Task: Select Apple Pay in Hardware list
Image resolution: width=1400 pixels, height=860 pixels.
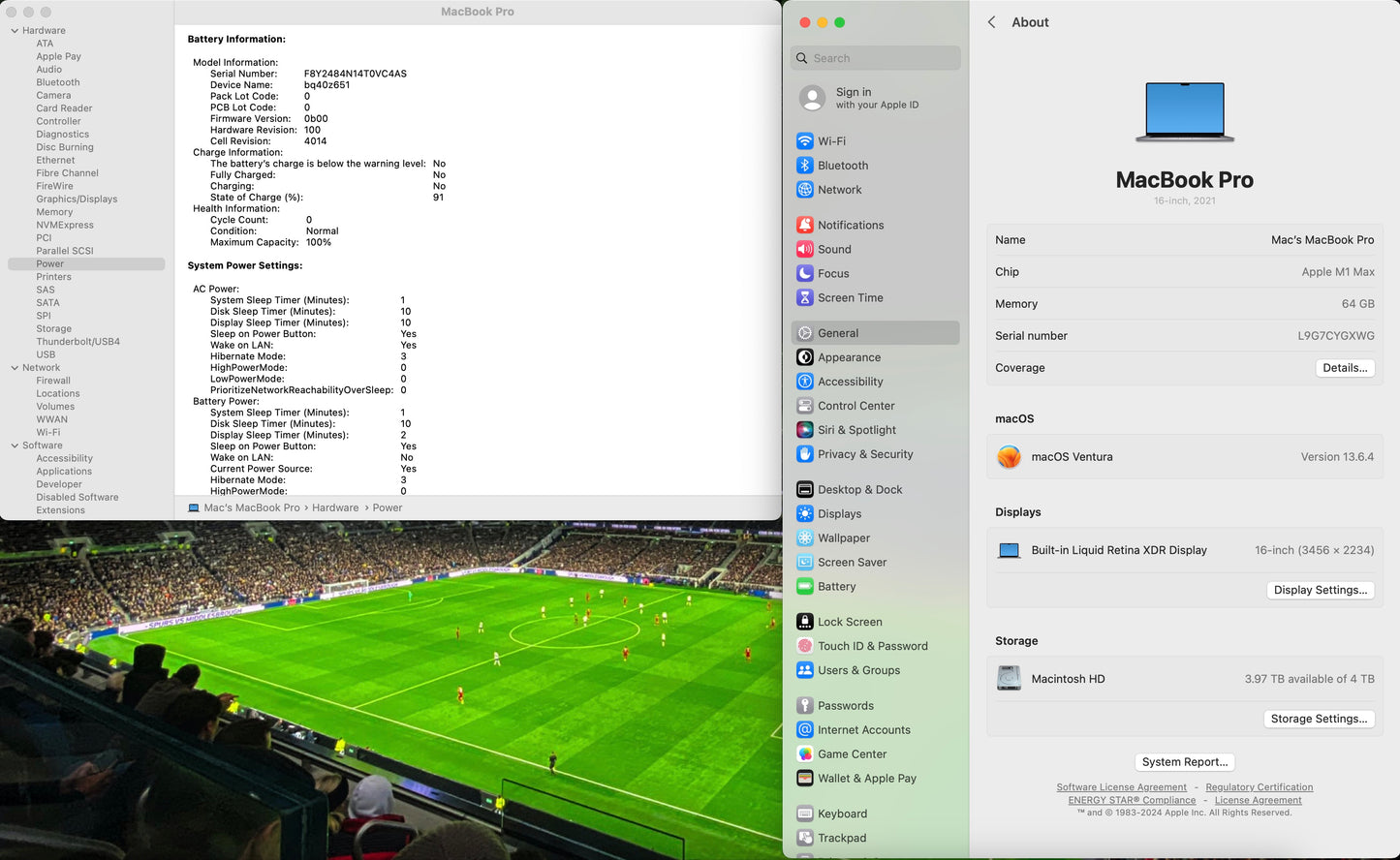Action: (x=59, y=56)
